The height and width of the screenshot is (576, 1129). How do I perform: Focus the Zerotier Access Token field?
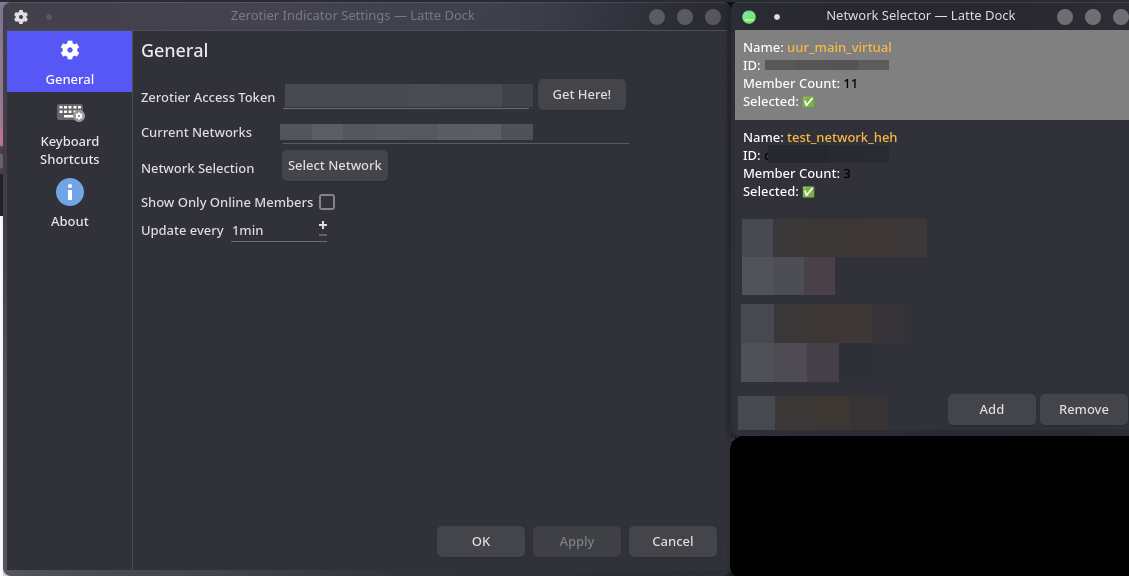pos(406,96)
